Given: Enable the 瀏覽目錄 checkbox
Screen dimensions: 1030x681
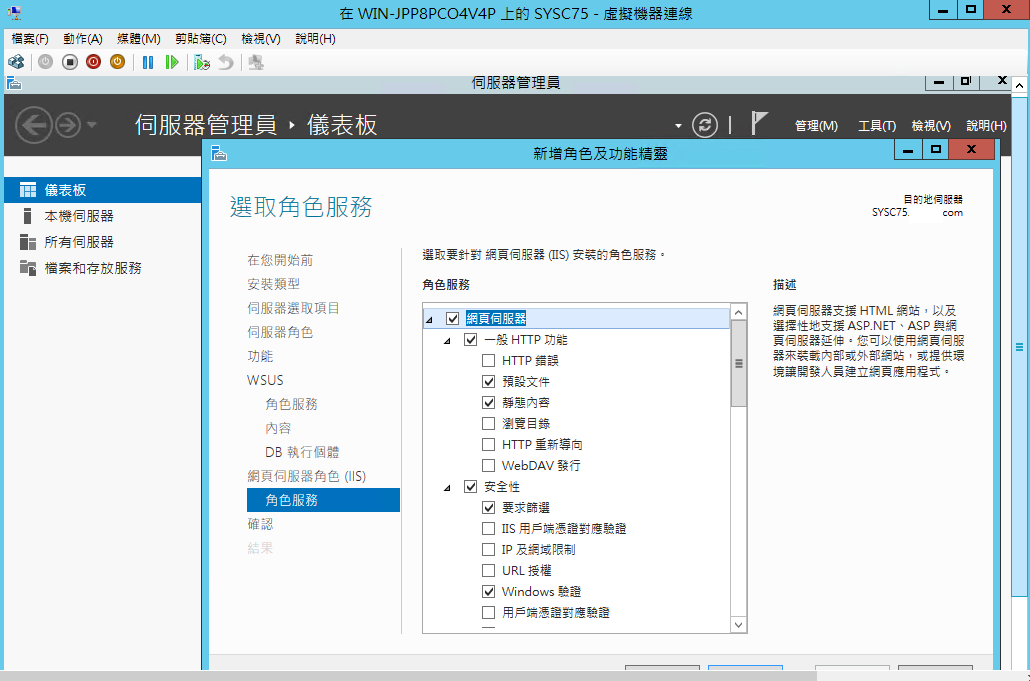Looking at the screenshot, I should (488, 424).
